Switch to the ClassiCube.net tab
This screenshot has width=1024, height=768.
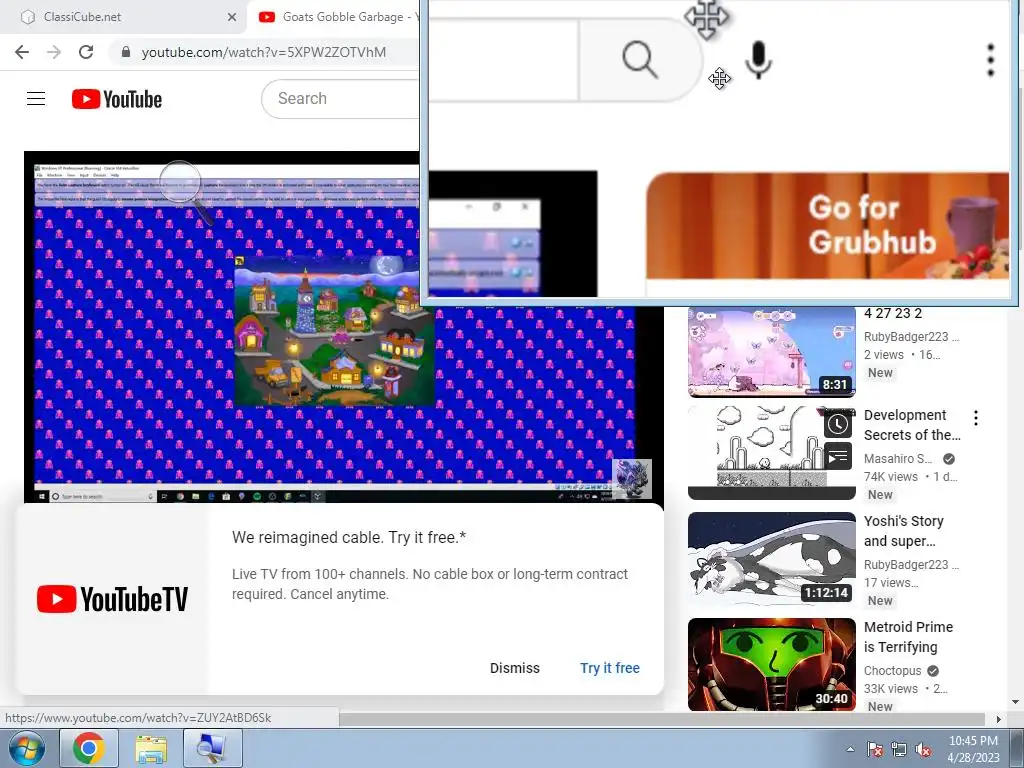point(124,17)
